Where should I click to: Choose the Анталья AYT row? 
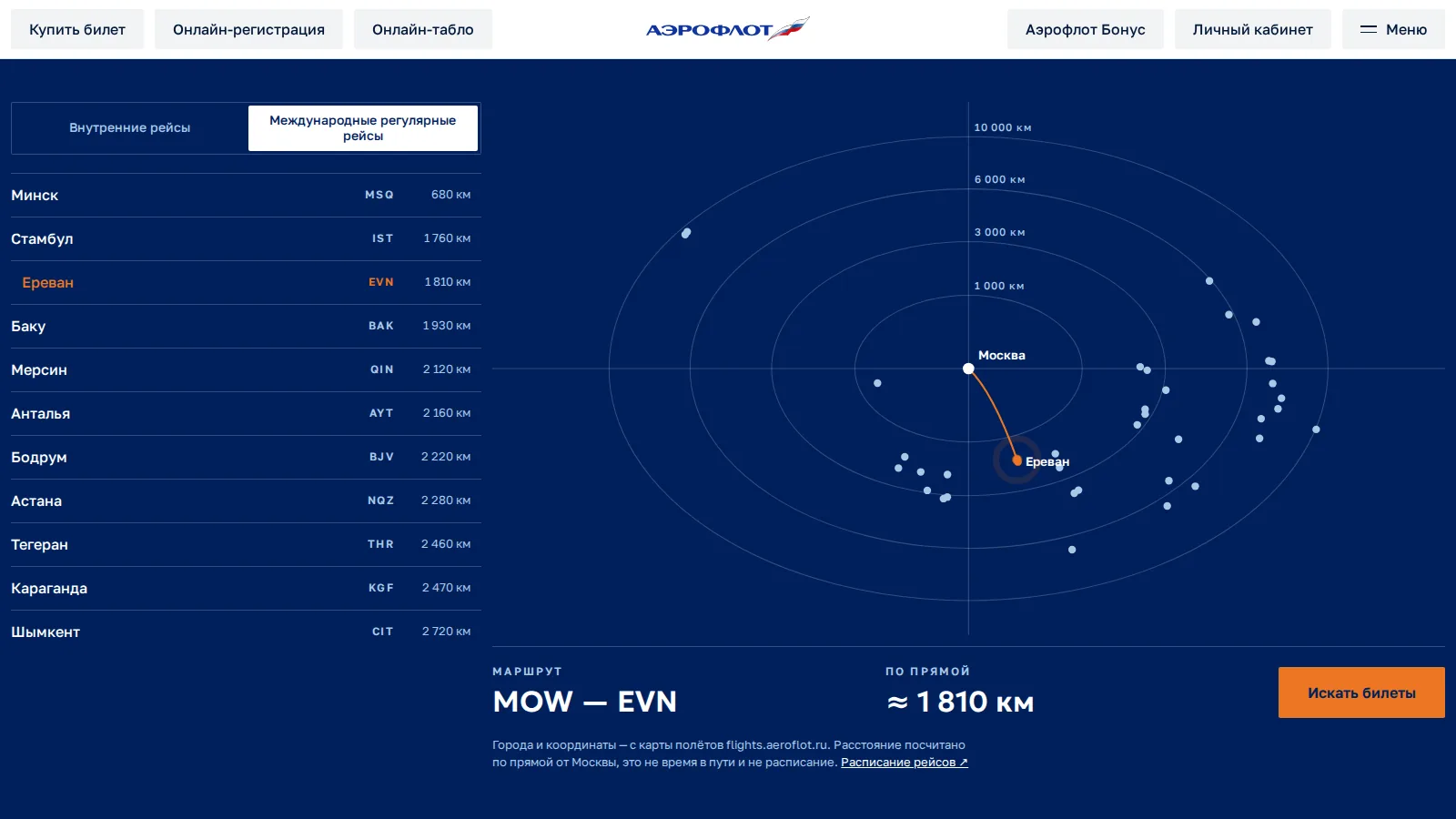[246, 413]
